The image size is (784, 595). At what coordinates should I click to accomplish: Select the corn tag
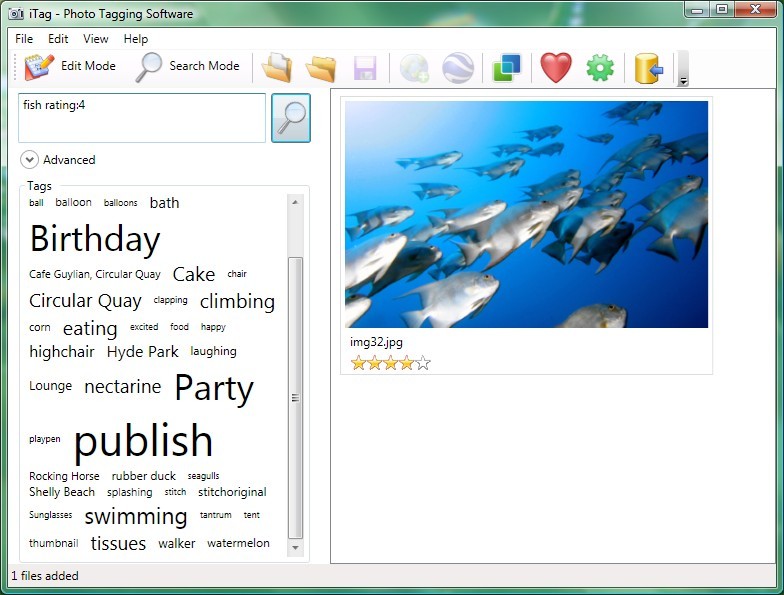coord(40,328)
